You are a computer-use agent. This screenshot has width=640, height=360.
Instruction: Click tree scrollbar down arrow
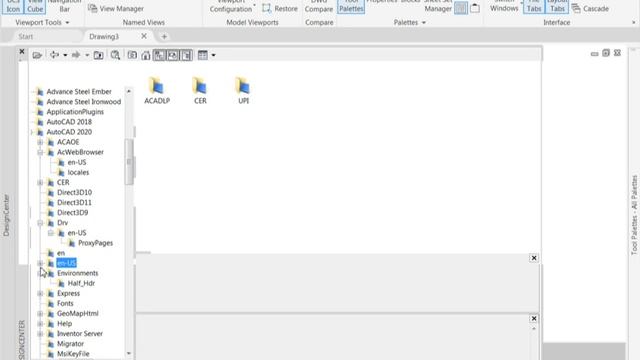pos(129,353)
